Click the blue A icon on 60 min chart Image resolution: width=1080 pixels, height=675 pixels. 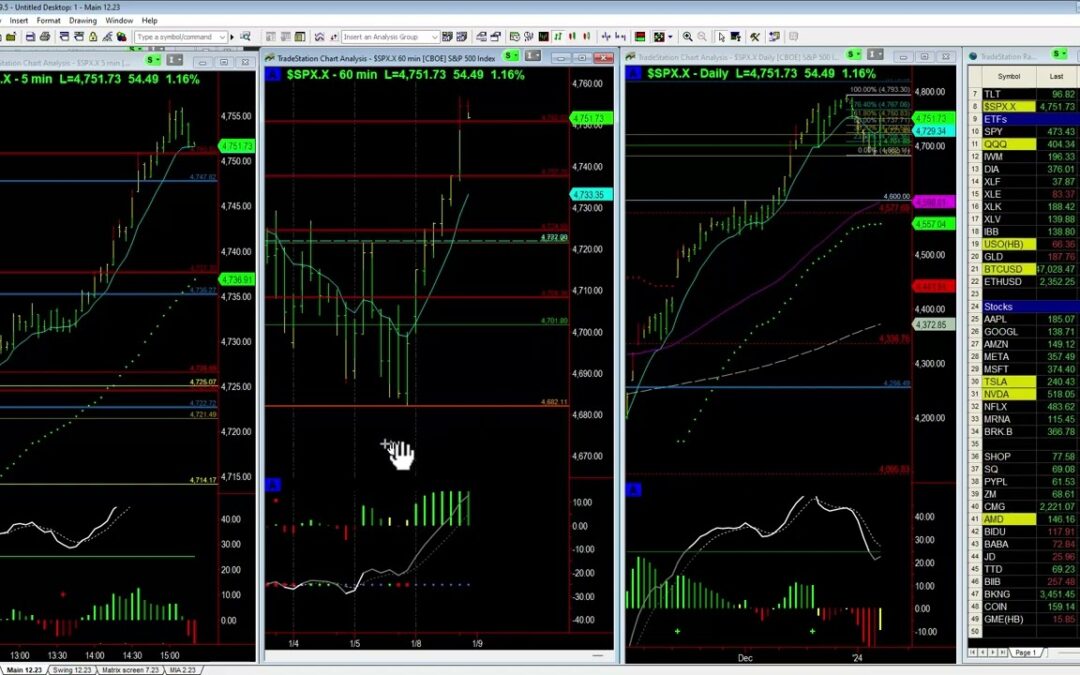pyautogui.click(x=273, y=74)
